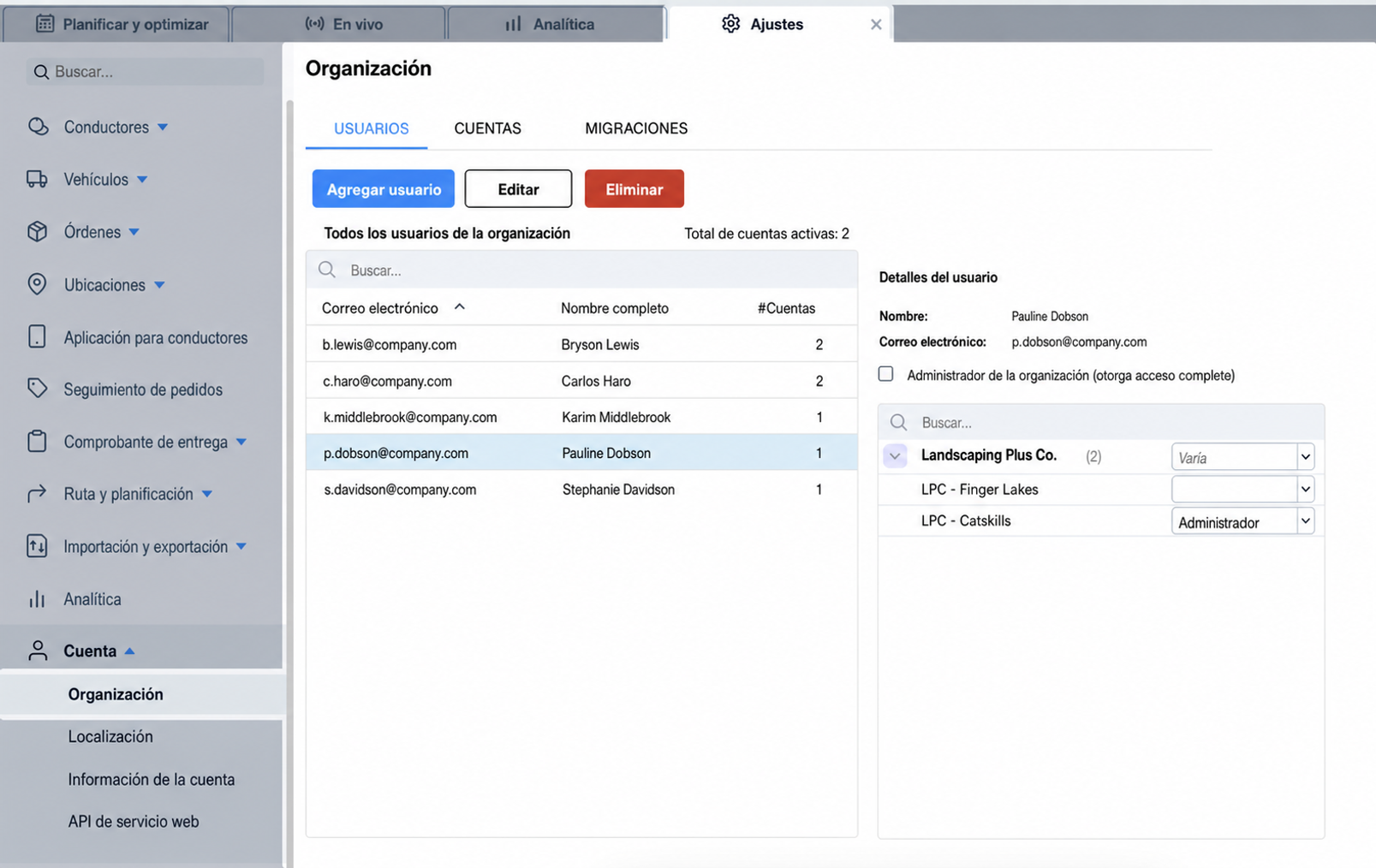Open API de servicio web page
Image resolution: width=1376 pixels, height=868 pixels.
click(x=134, y=821)
